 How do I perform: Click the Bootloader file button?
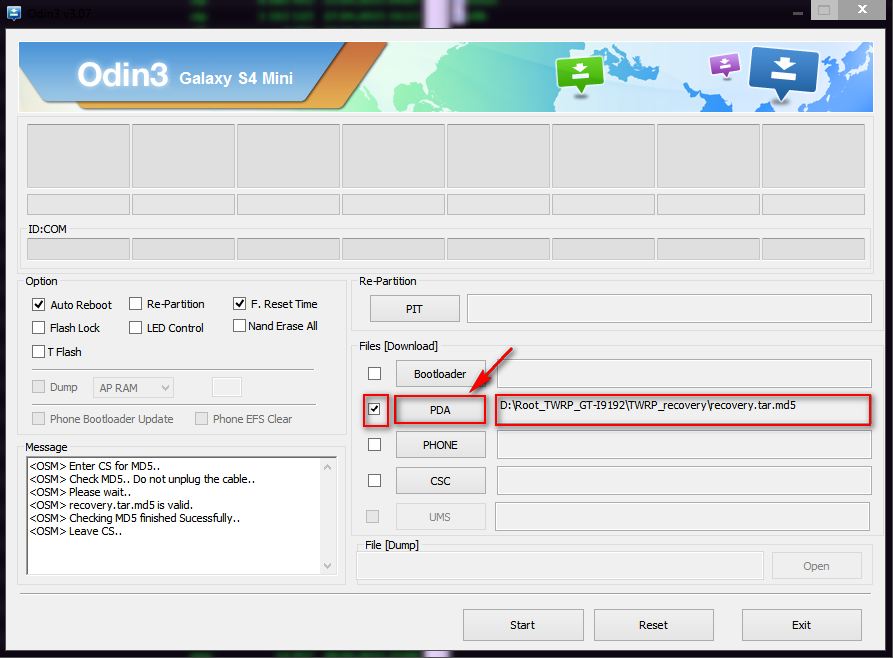pyautogui.click(x=440, y=374)
